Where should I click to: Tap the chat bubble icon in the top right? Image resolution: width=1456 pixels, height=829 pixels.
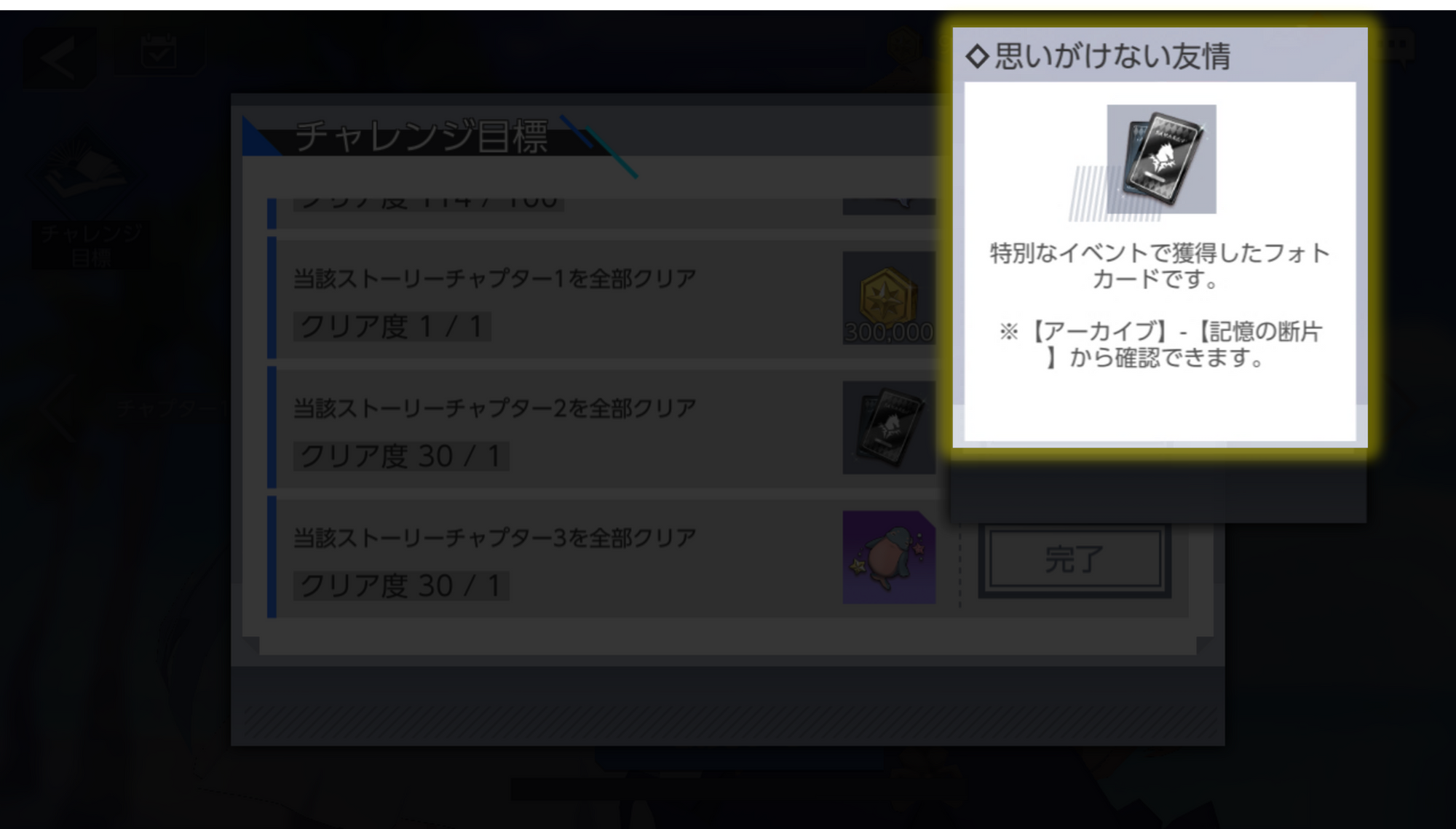pyautogui.click(x=1398, y=47)
